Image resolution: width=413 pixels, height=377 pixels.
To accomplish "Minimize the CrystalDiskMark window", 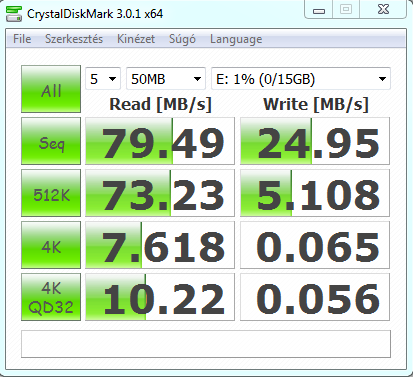I will click(319, 10).
